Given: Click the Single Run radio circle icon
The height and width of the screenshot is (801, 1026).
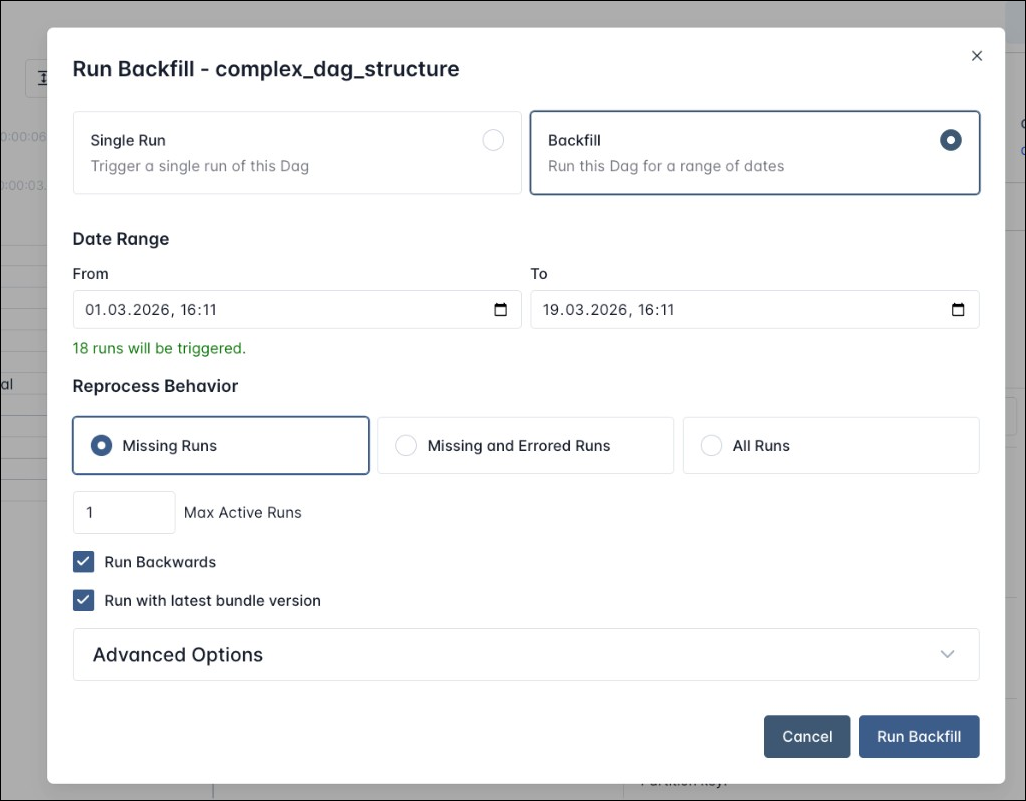Looking at the screenshot, I should coord(493,140).
